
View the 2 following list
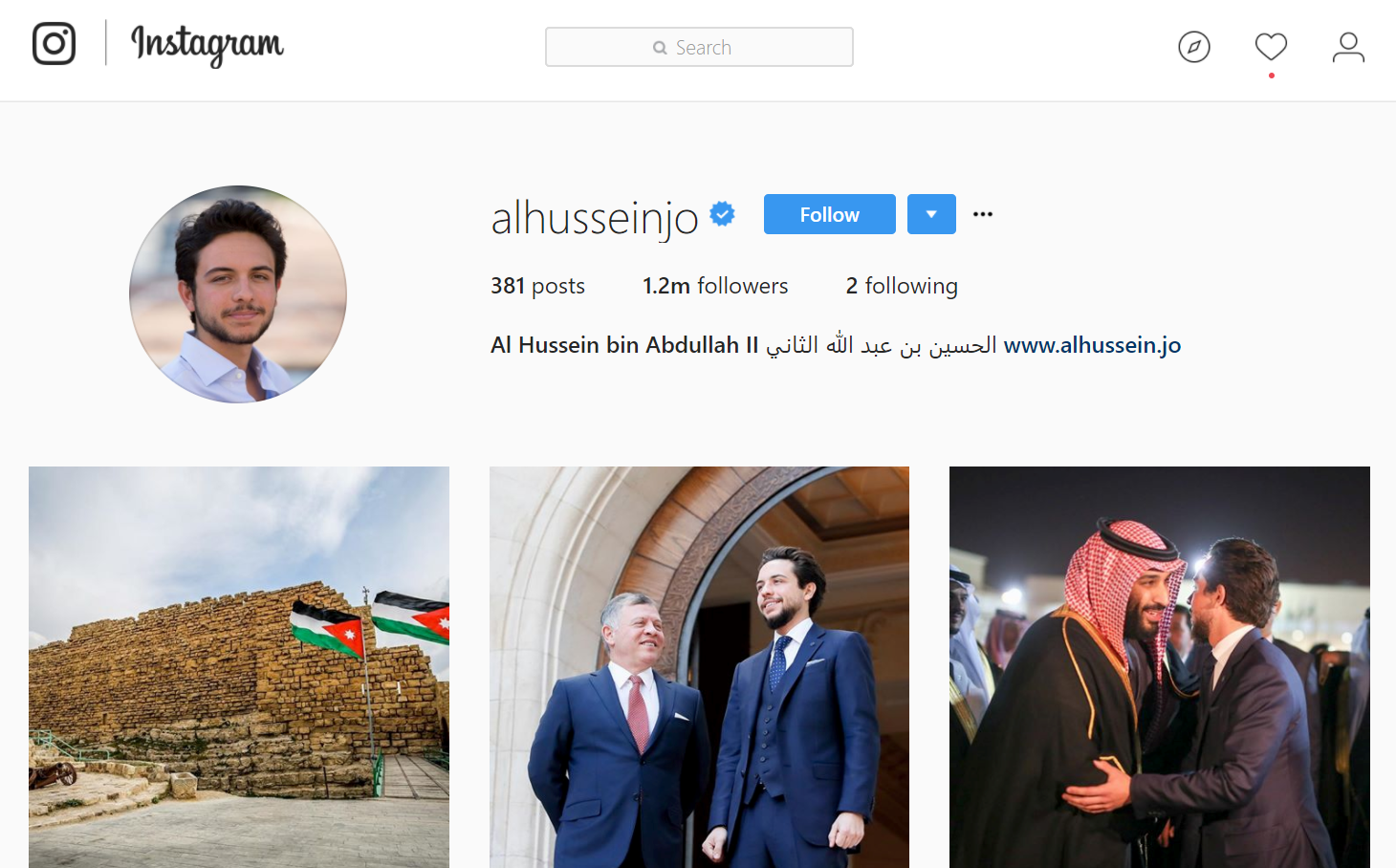902,286
